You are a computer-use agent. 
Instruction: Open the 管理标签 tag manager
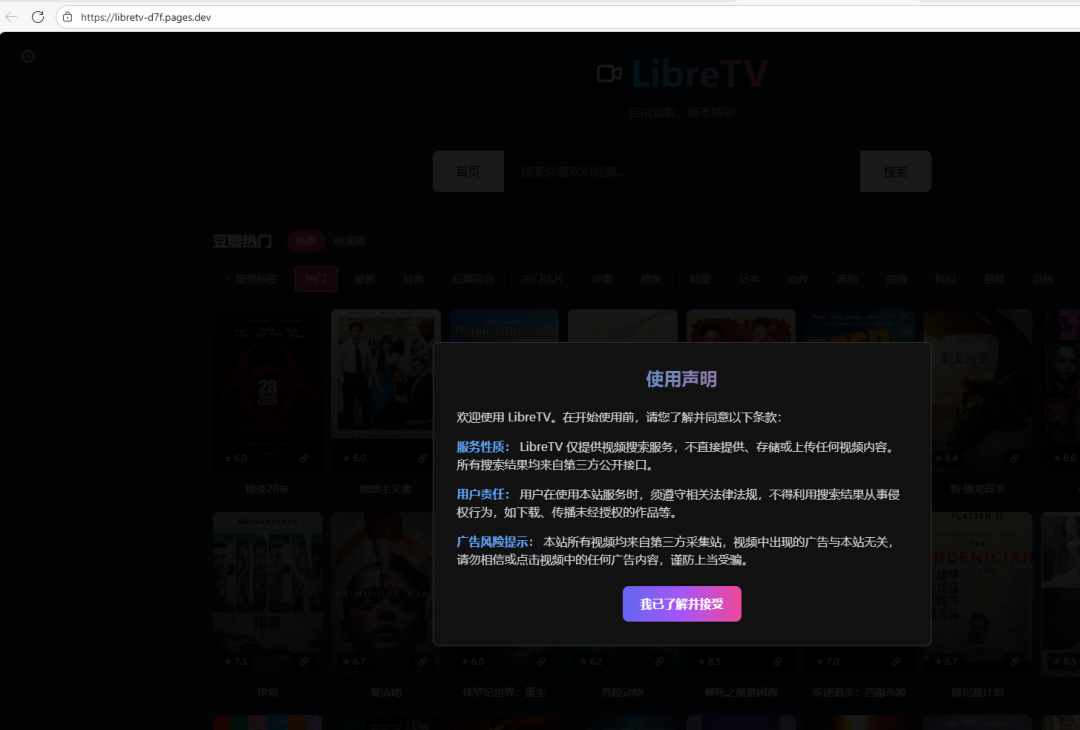[254, 279]
